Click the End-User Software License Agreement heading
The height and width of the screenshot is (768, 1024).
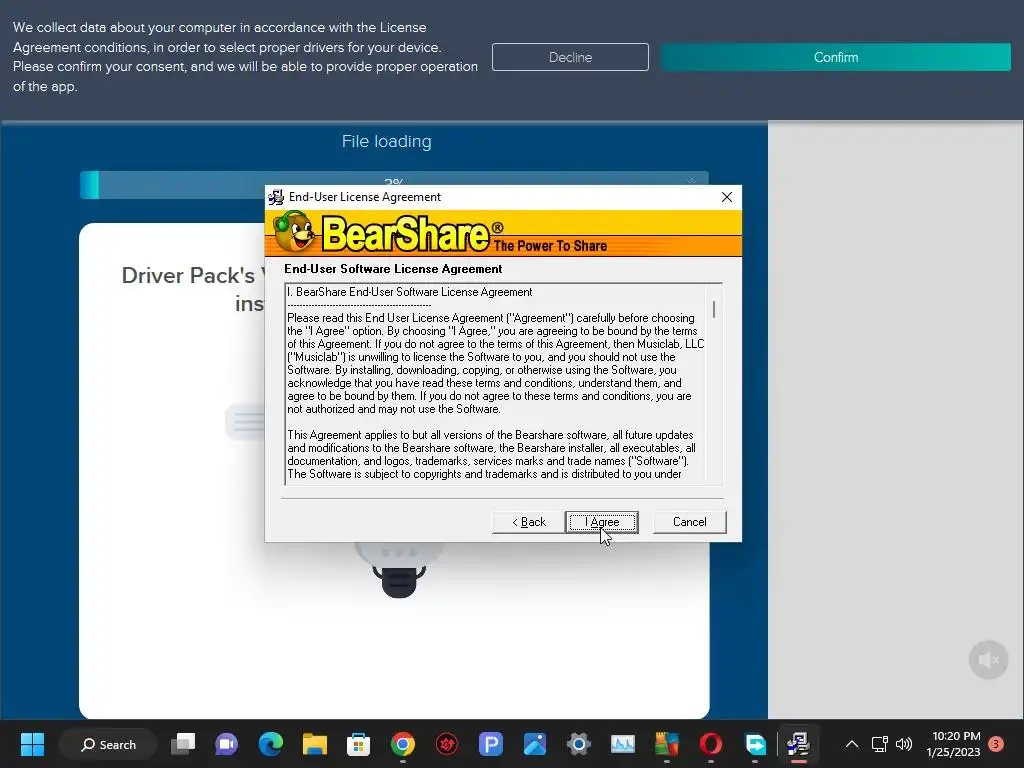coord(393,269)
